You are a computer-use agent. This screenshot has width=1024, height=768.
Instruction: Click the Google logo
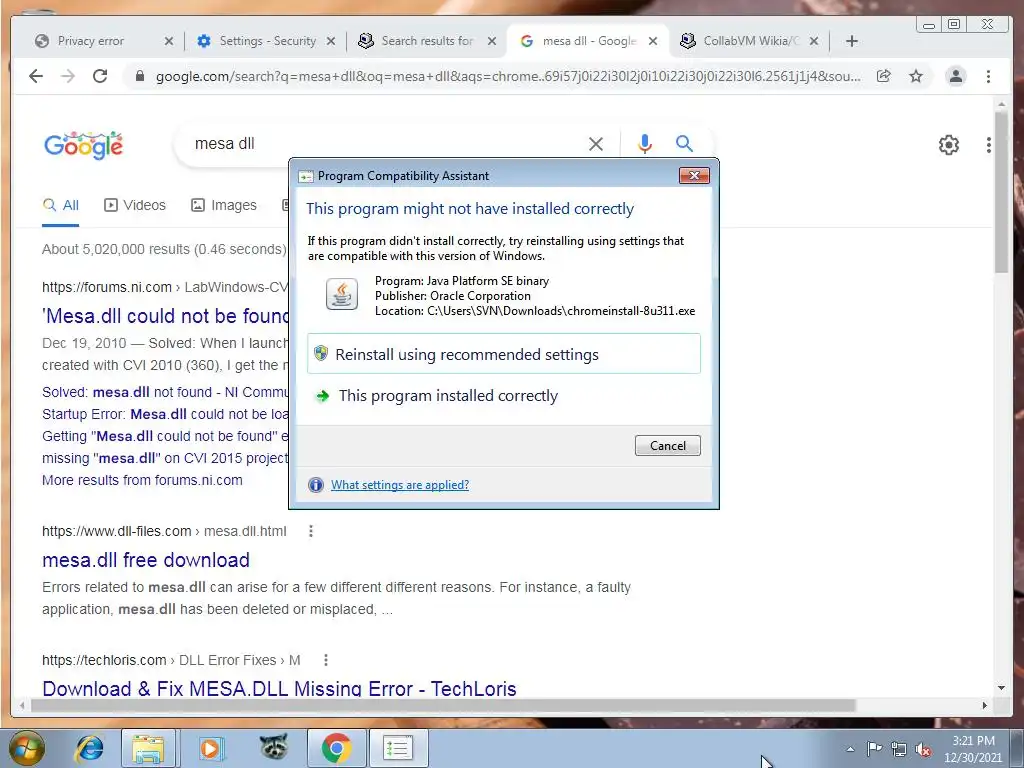[84, 145]
